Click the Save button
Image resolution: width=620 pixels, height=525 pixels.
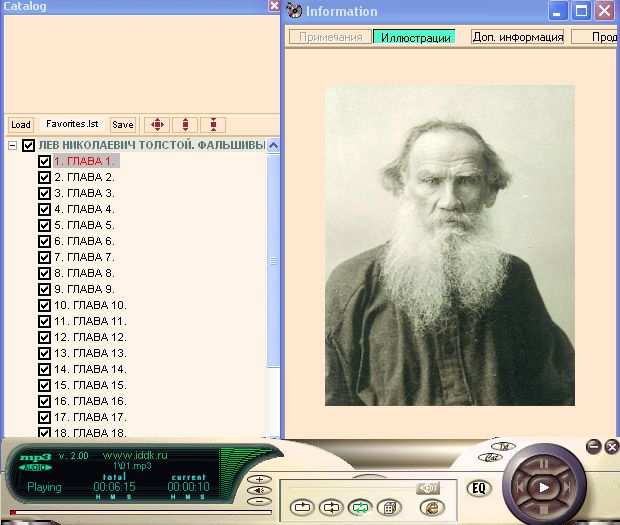122,125
